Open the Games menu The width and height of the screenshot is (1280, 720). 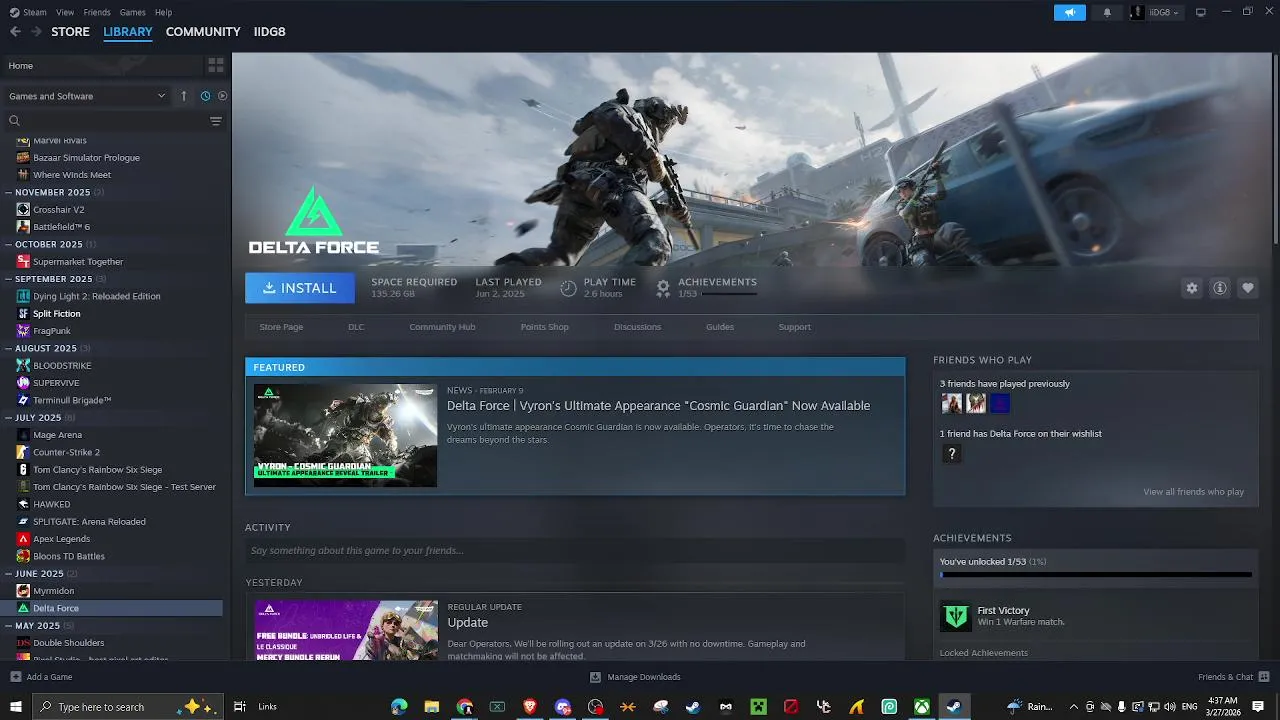click(x=132, y=12)
